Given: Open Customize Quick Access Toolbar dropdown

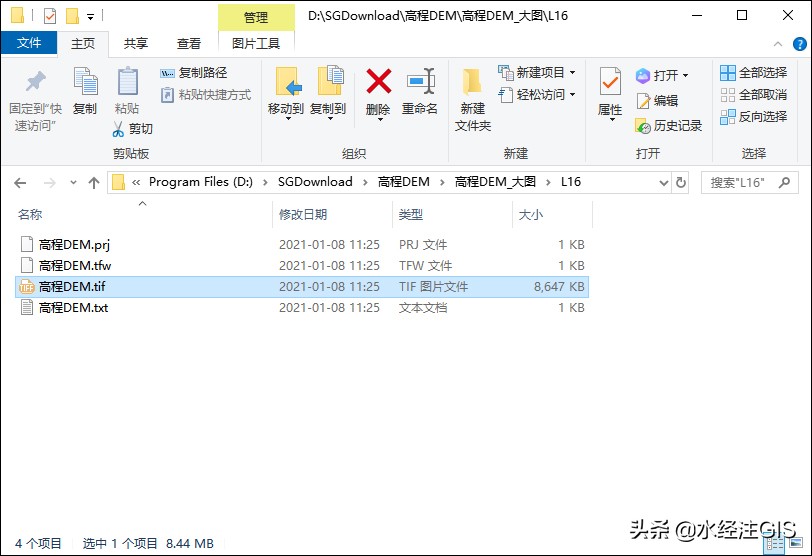Looking at the screenshot, I should (x=90, y=17).
